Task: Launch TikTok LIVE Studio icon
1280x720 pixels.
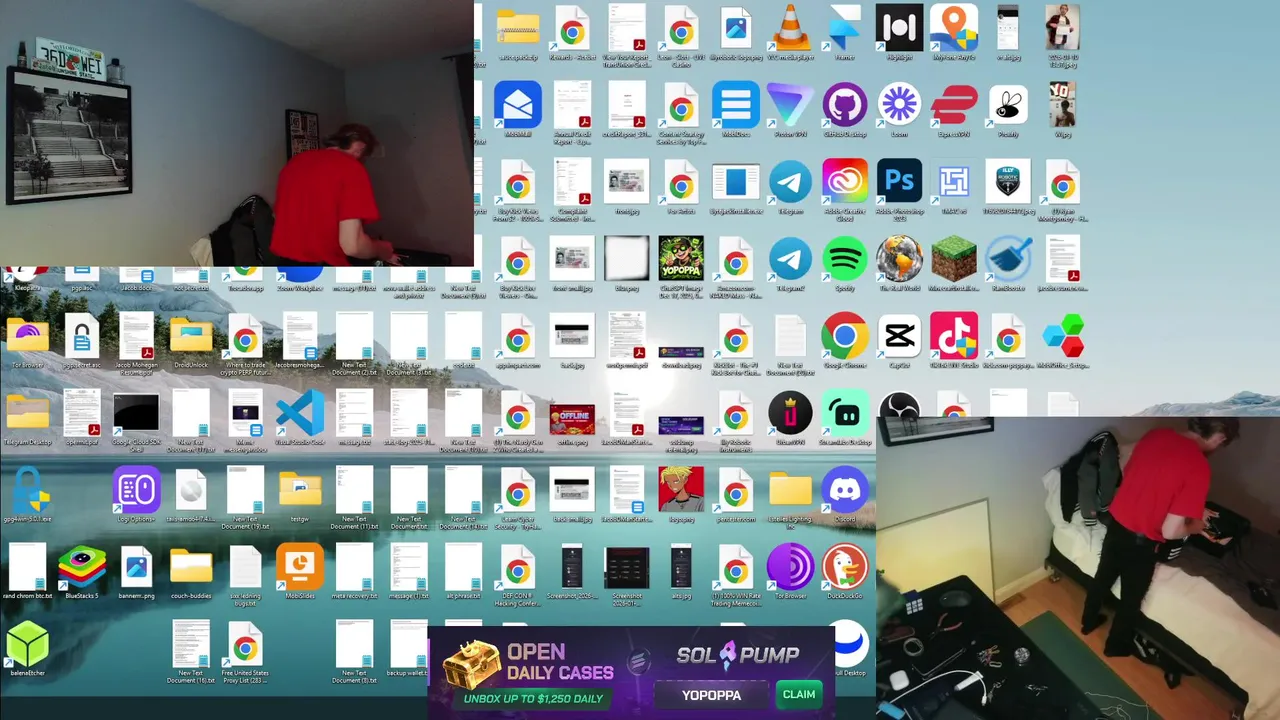Action: 954,337
